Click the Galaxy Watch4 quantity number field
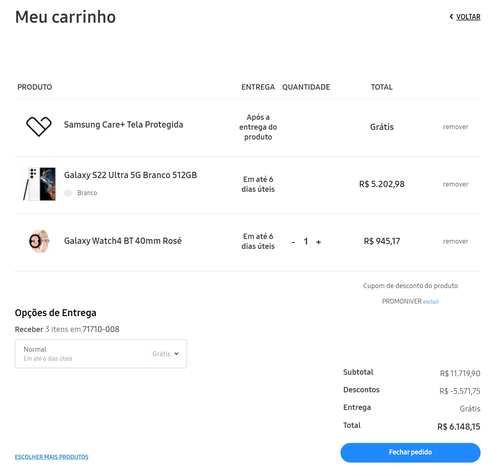 [306, 242]
